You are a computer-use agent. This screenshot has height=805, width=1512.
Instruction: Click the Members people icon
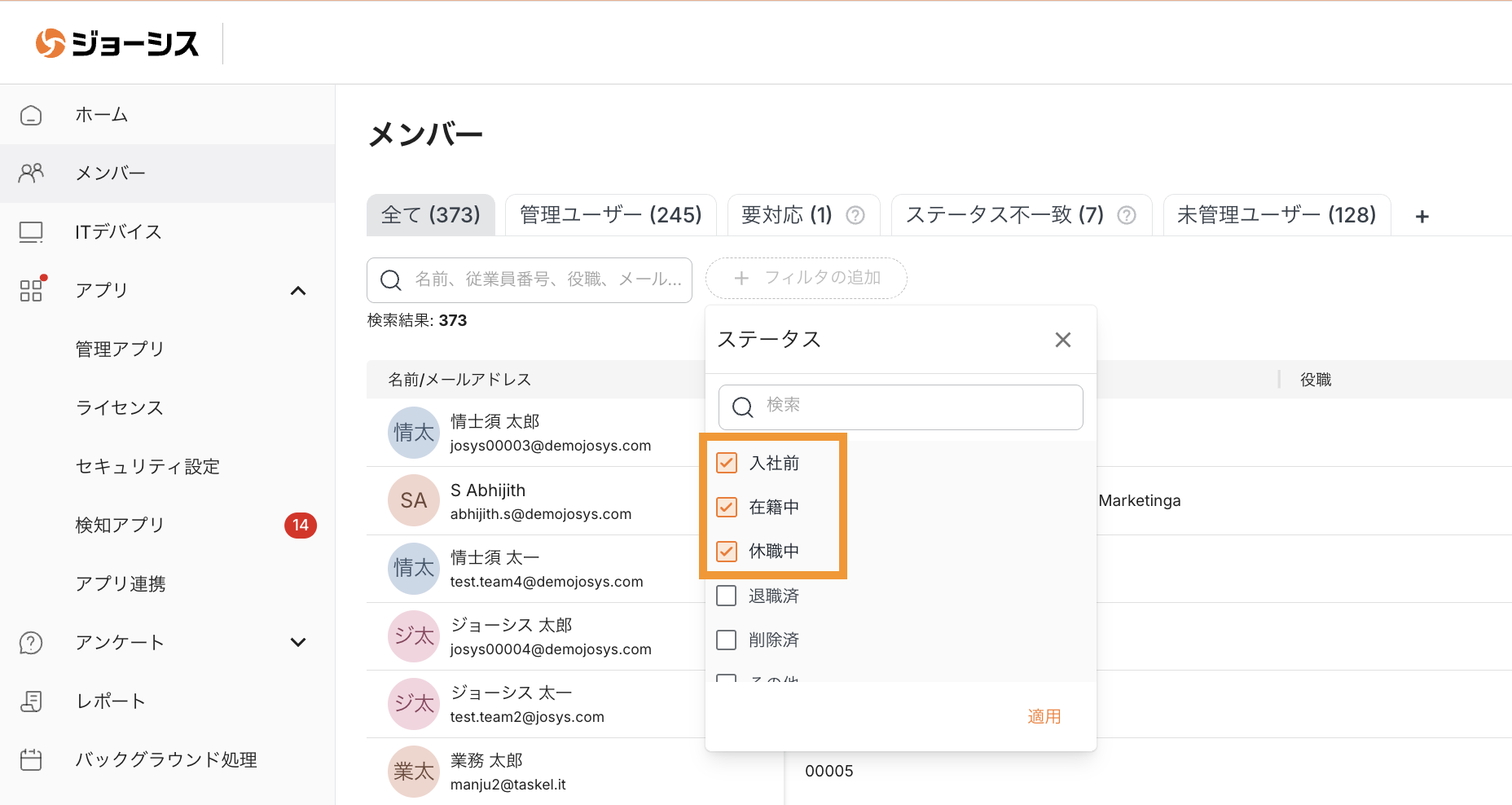click(31, 173)
